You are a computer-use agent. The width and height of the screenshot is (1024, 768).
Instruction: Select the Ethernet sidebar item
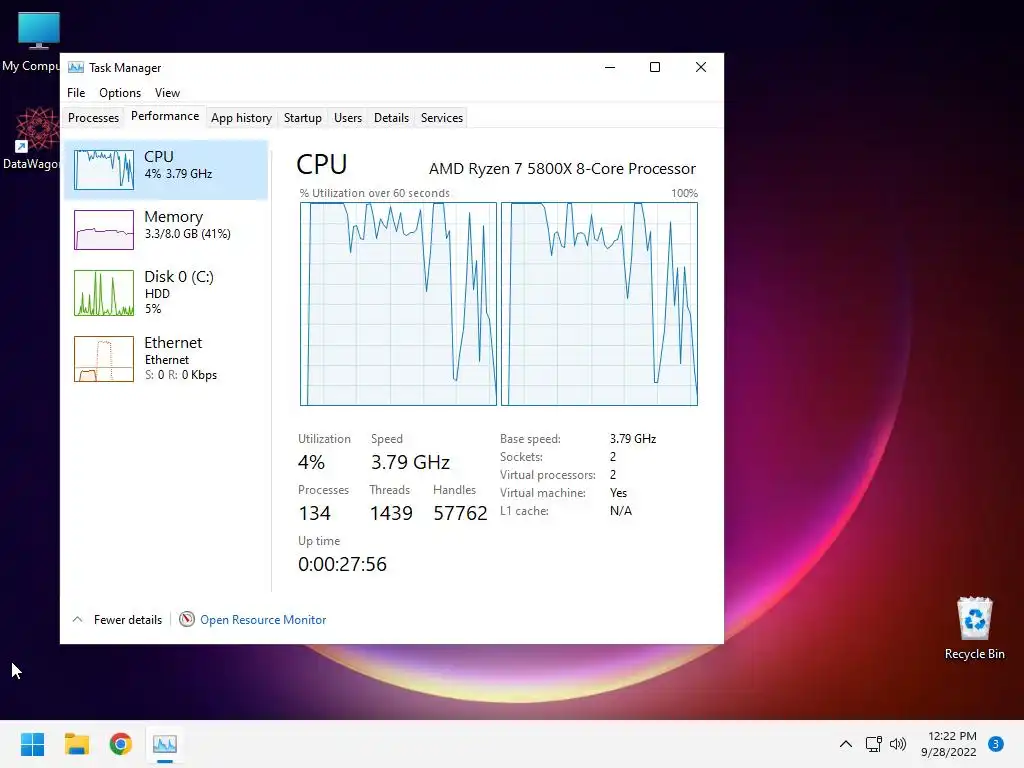(x=166, y=359)
